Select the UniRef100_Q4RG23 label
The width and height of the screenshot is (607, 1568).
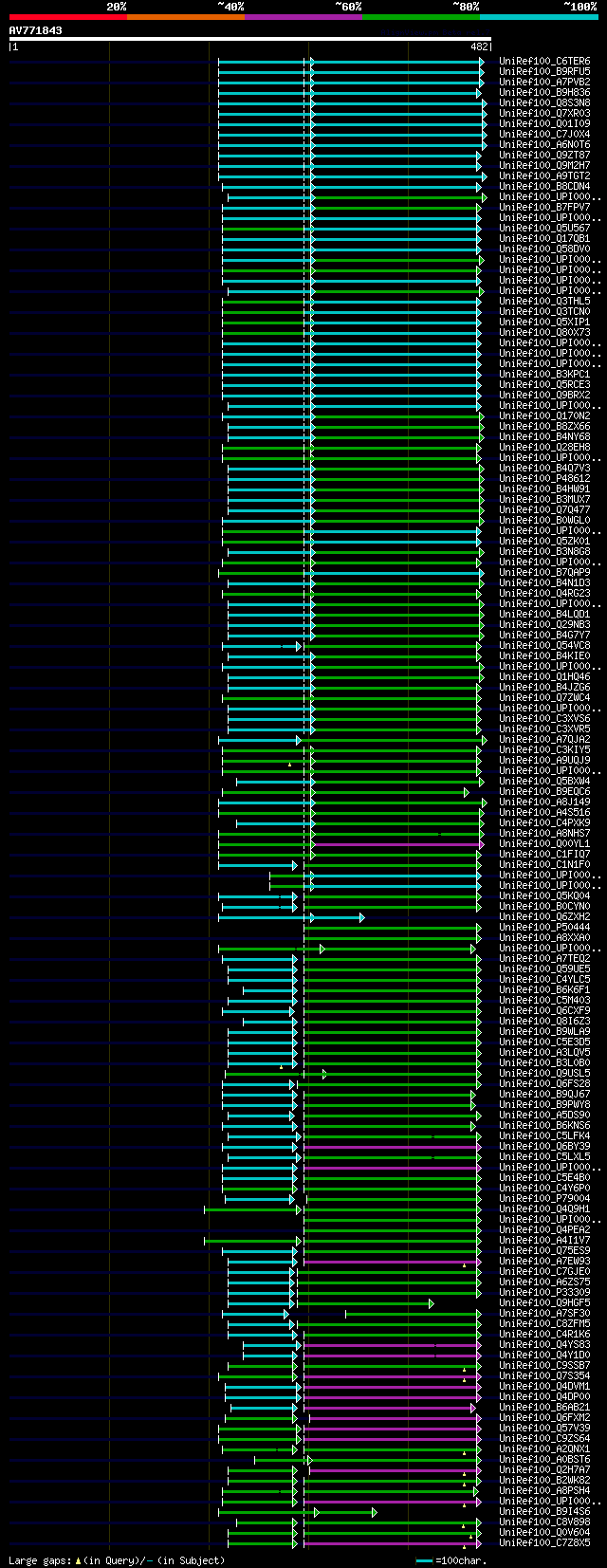(544, 594)
